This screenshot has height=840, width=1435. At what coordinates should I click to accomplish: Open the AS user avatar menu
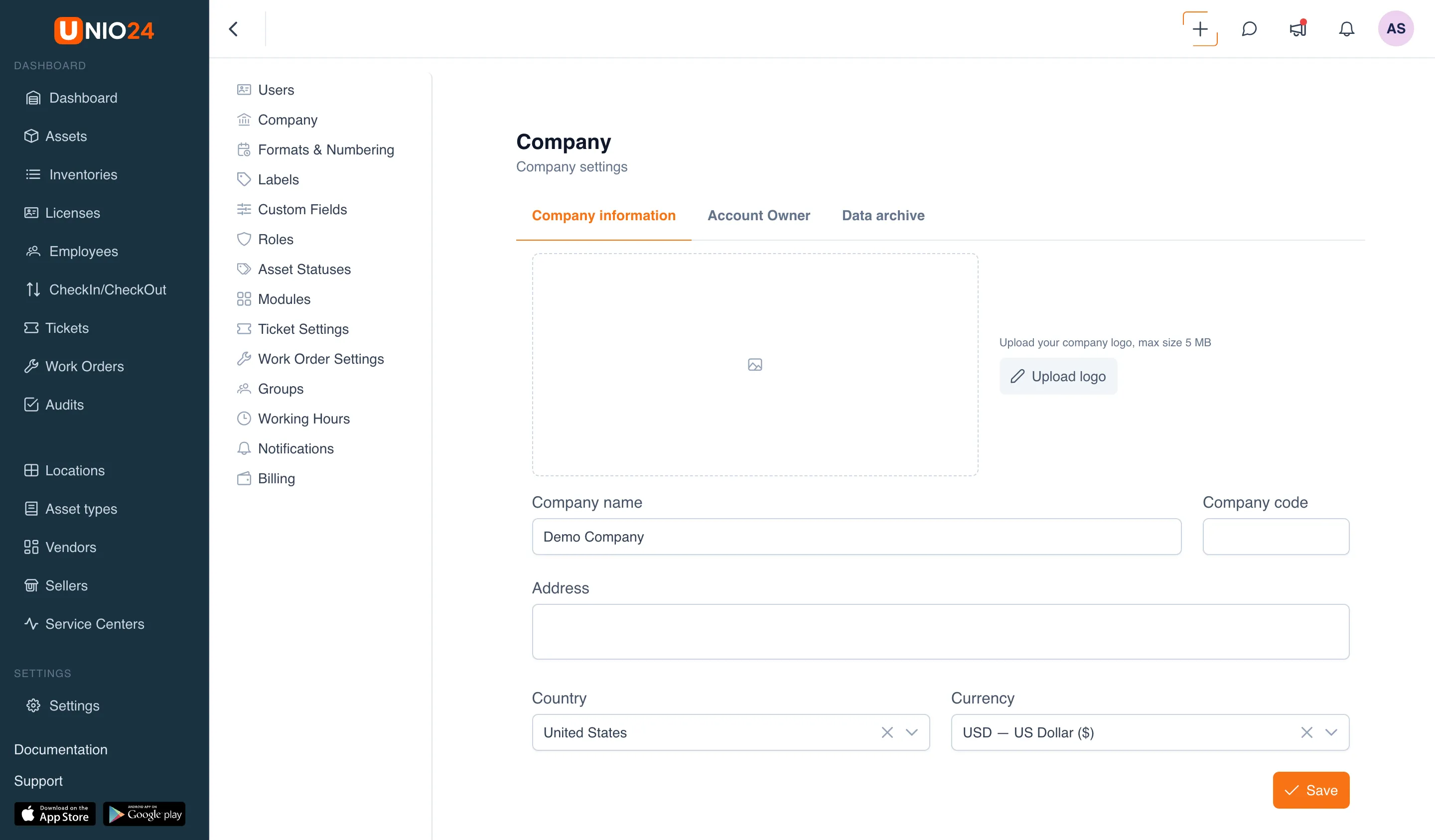point(1395,28)
